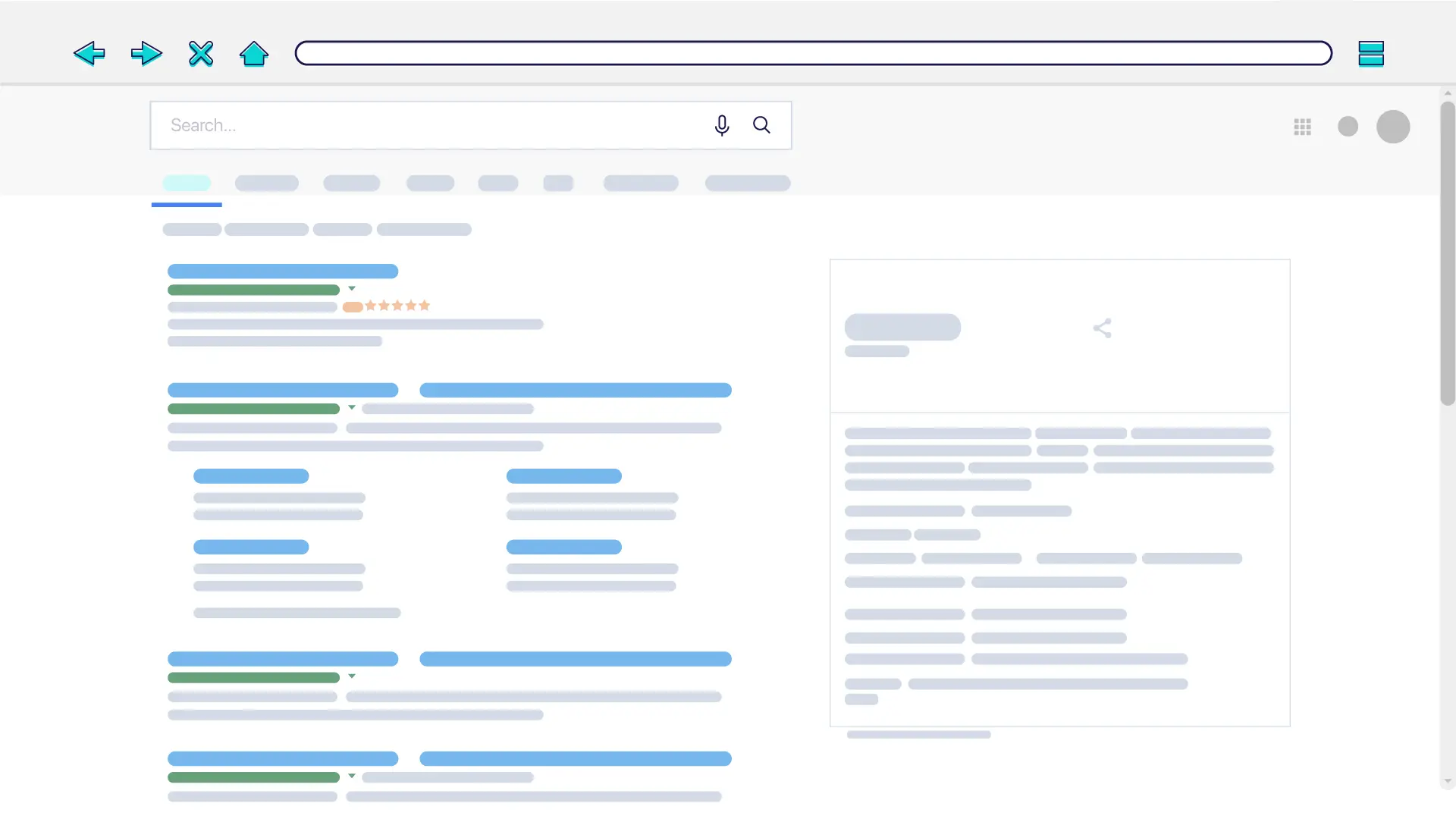The width and height of the screenshot is (1456, 819).
Task: Select the highlighted first search tab
Action: click(x=187, y=183)
